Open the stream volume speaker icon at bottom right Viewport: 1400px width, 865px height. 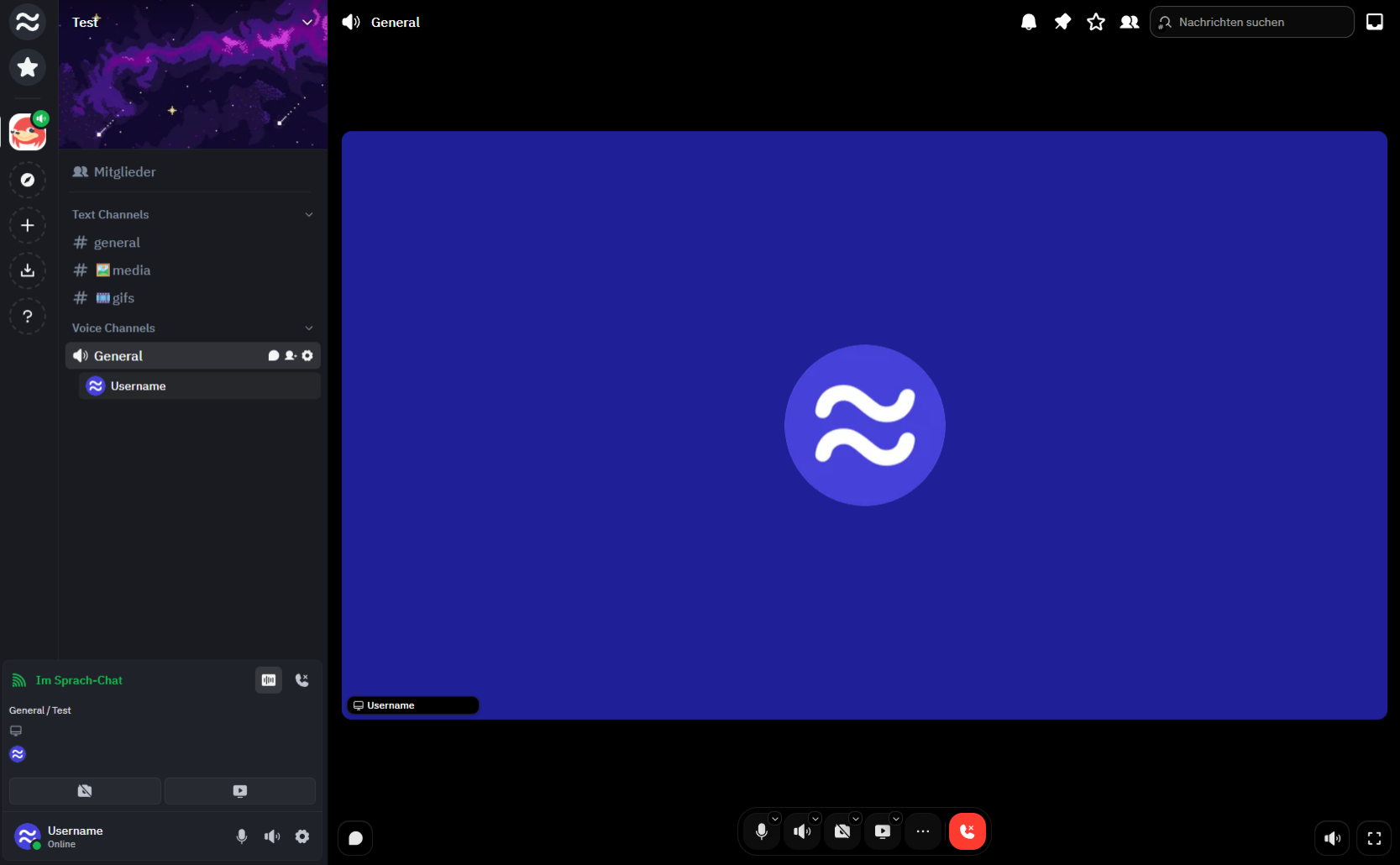pos(1333,838)
